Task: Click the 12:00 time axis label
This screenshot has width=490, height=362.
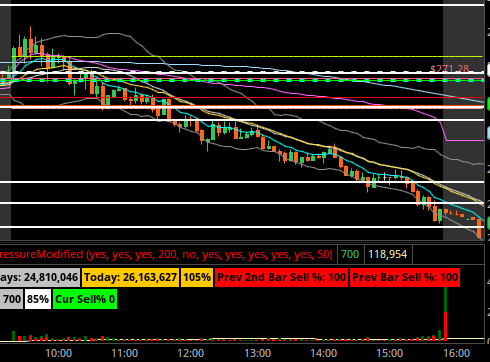Action: point(191,353)
